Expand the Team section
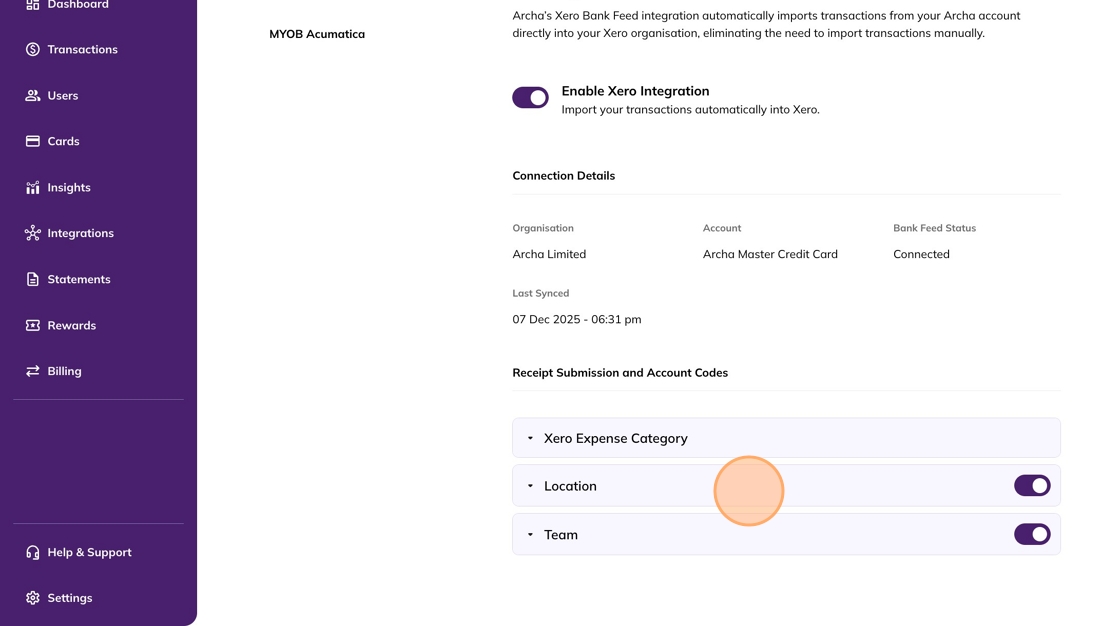The width and height of the screenshot is (1120, 626). coord(530,534)
